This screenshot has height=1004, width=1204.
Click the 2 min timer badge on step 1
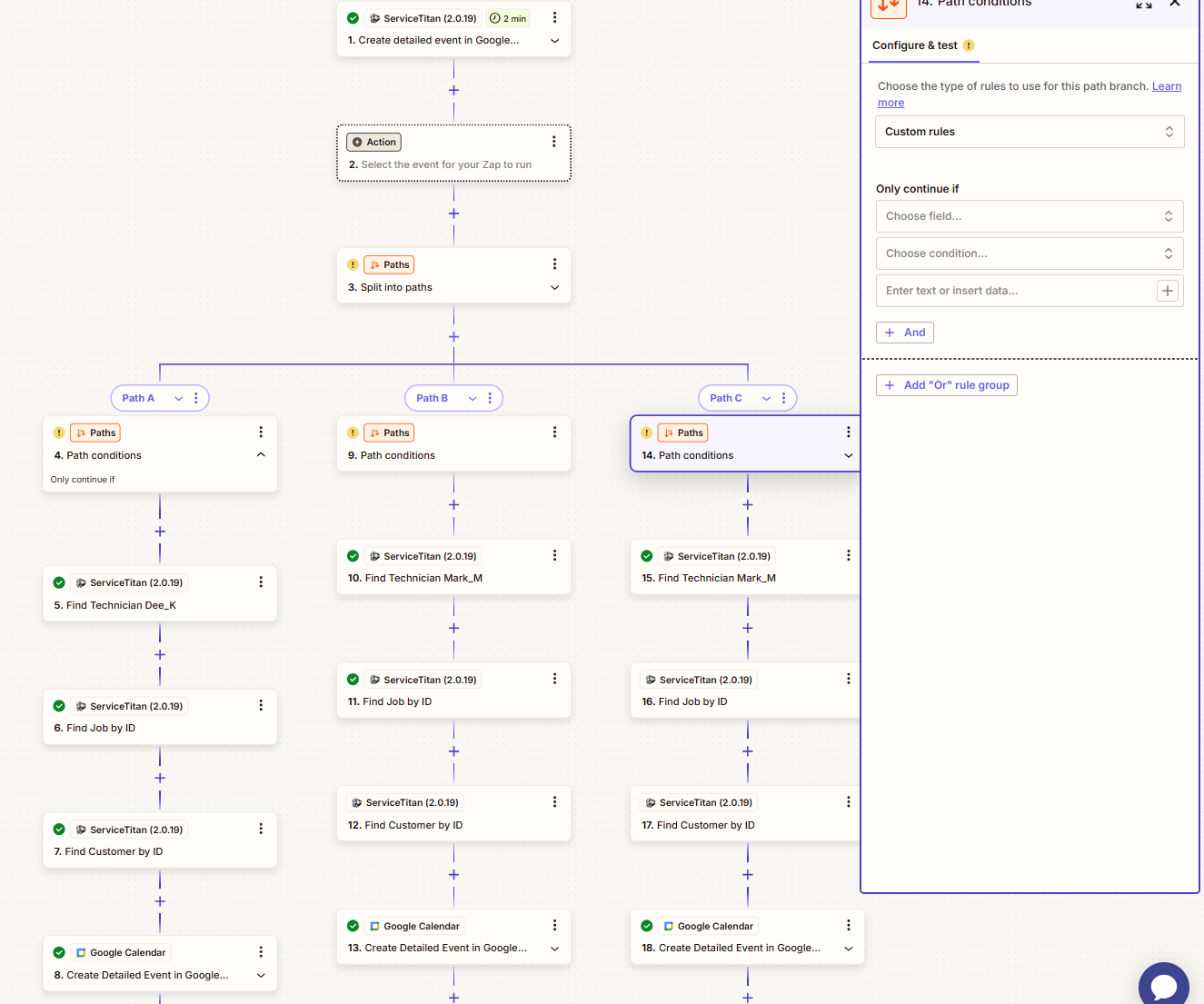(x=508, y=18)
